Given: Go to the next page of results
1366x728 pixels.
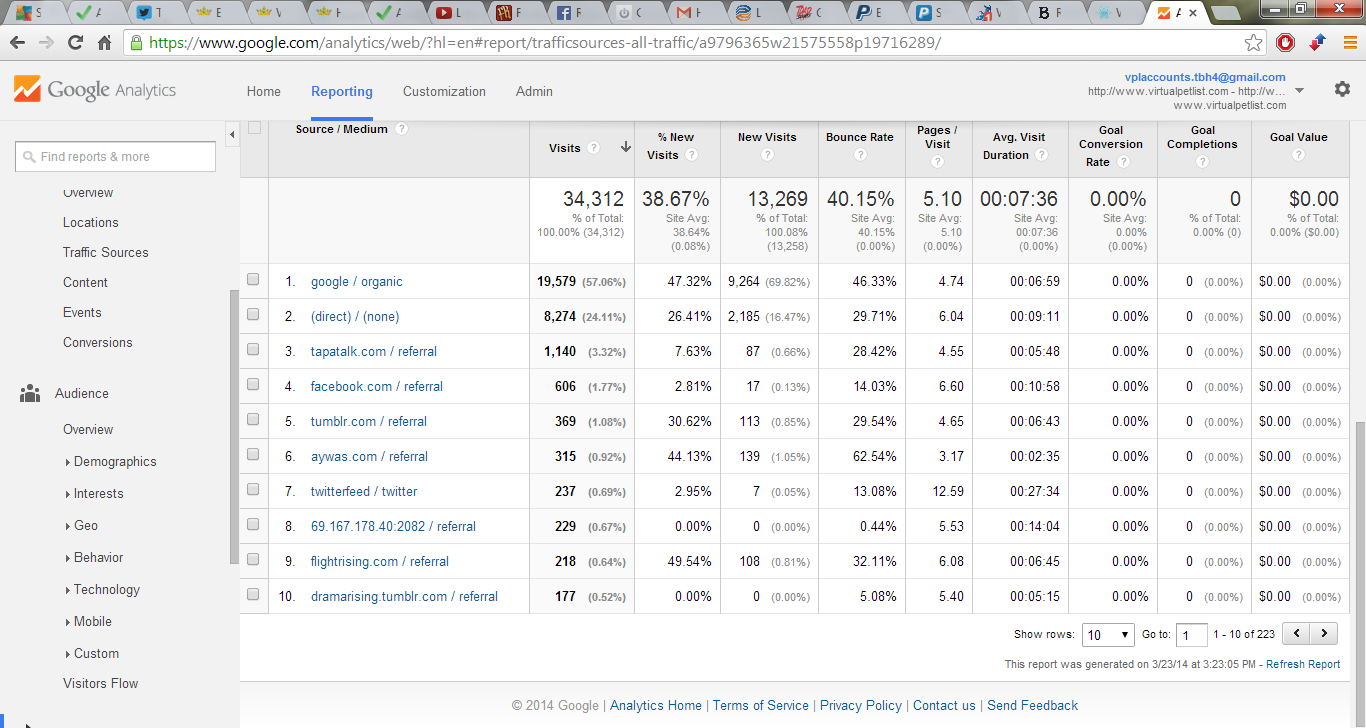Looking at the screenshot, I should point(1324,633).
